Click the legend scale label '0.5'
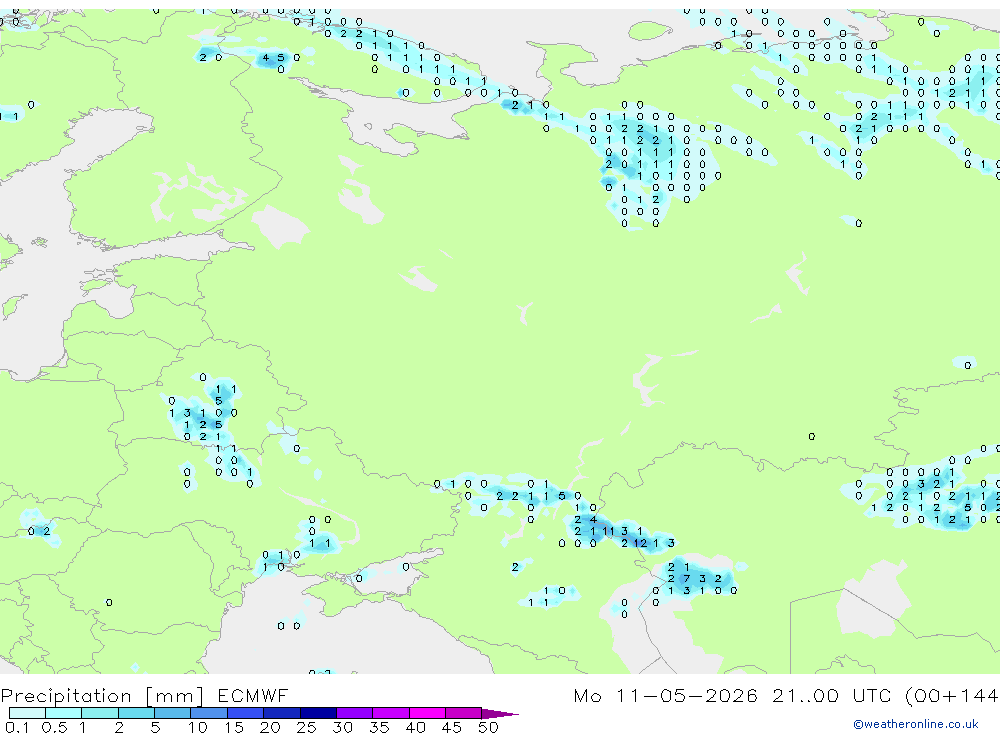 tap(54, 727)
